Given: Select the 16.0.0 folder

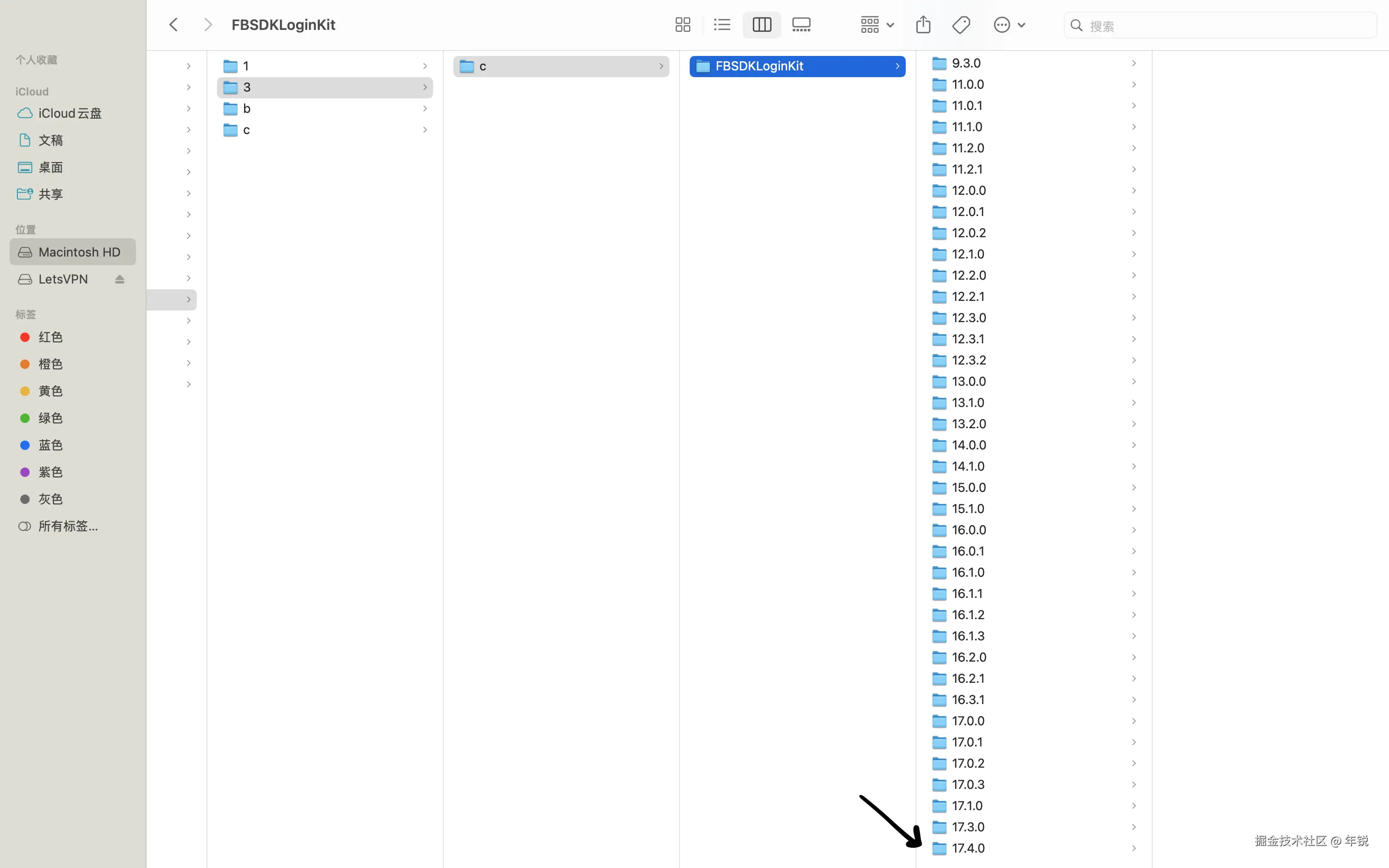Looking at the screenshot, I should pyautogui.click(x=968, y=530).
